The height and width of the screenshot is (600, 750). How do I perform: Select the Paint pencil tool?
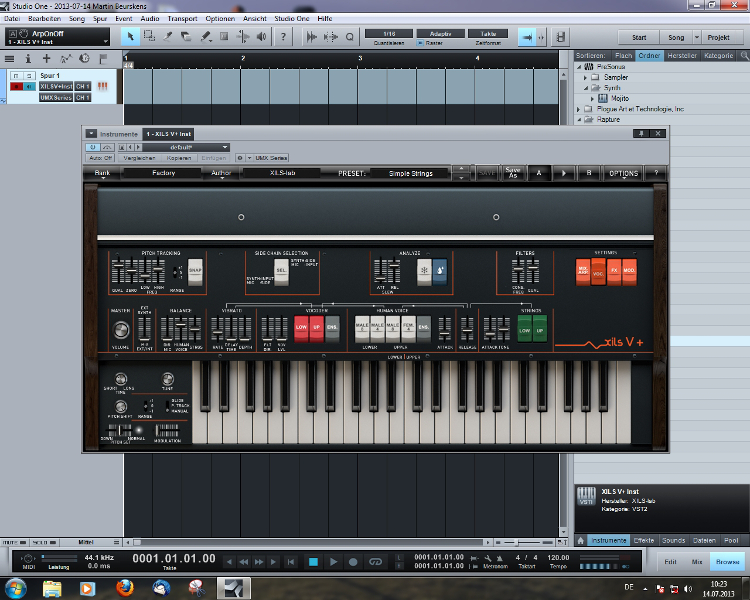(x=206, y=36)
